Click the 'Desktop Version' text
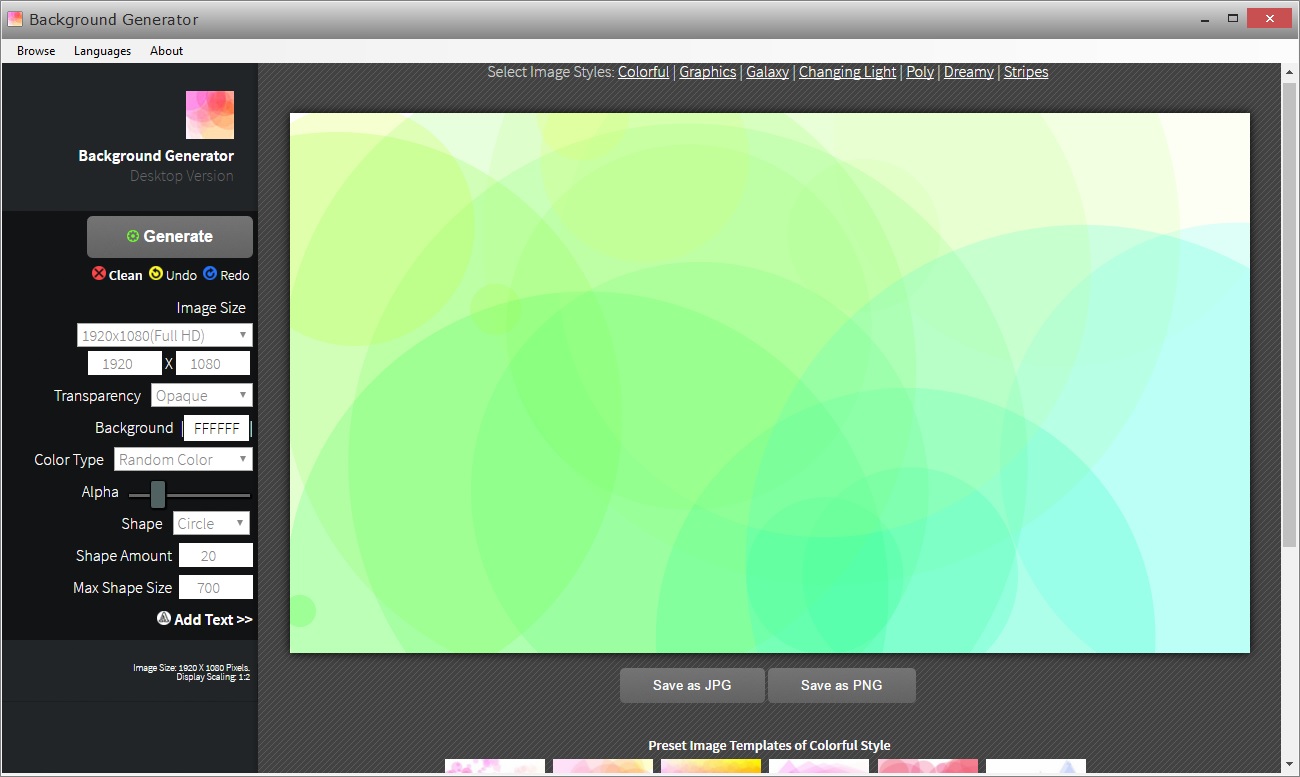 click(x=182, y=176)
